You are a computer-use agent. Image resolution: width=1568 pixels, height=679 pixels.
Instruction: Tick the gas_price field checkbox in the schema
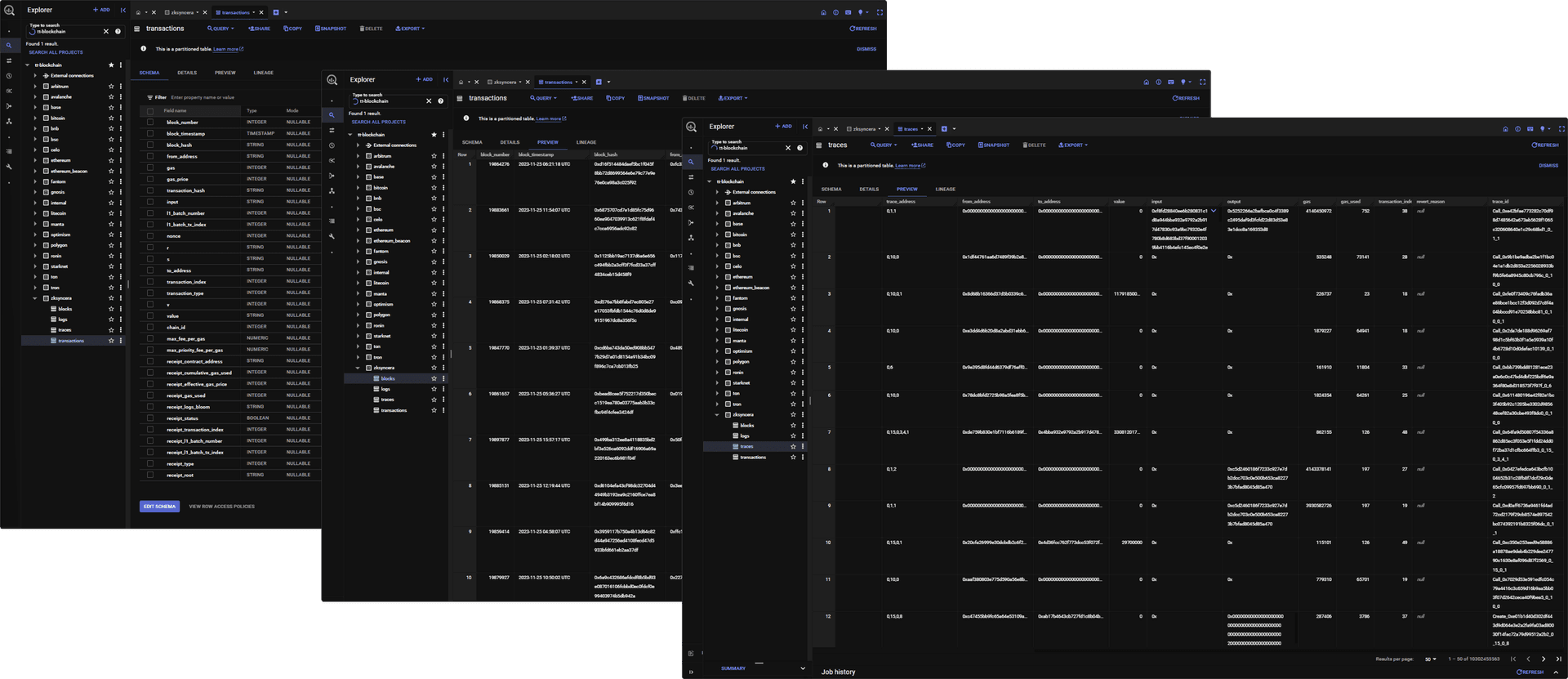pyautogui.click(x=150, y=179)
